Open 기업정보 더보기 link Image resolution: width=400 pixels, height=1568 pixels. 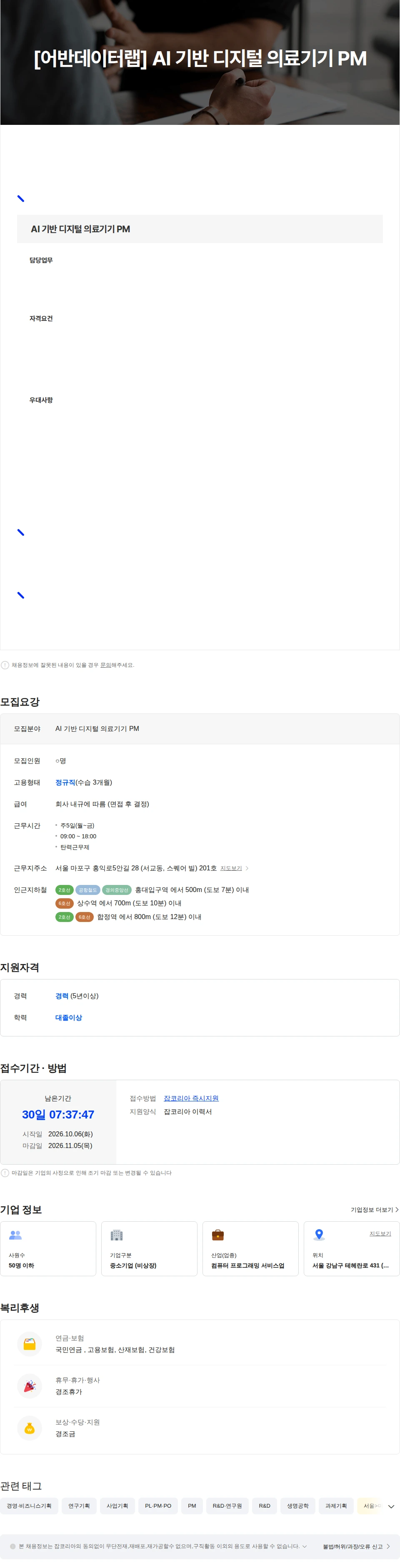tap(375, 1210)
